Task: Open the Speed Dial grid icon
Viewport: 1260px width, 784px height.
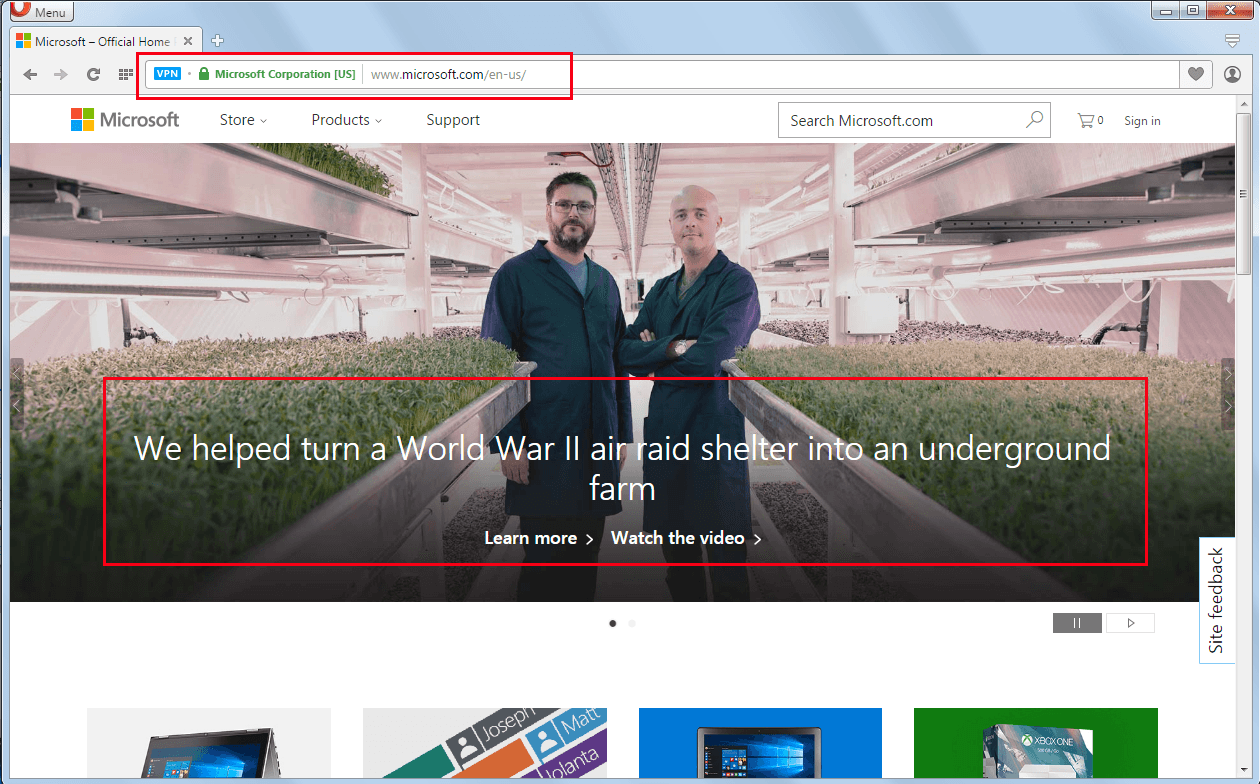Action: click(x=125, y=74)
